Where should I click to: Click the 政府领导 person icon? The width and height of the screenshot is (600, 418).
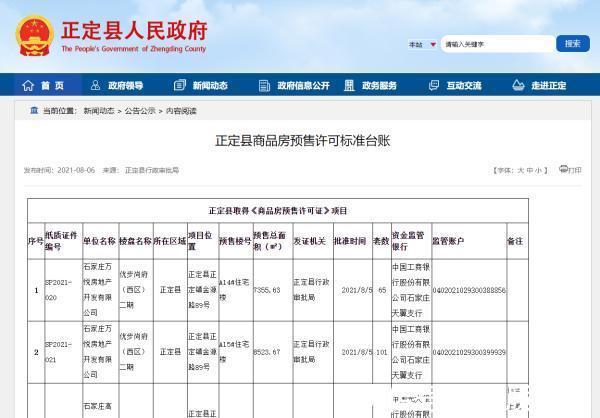(x=95, y=85)
